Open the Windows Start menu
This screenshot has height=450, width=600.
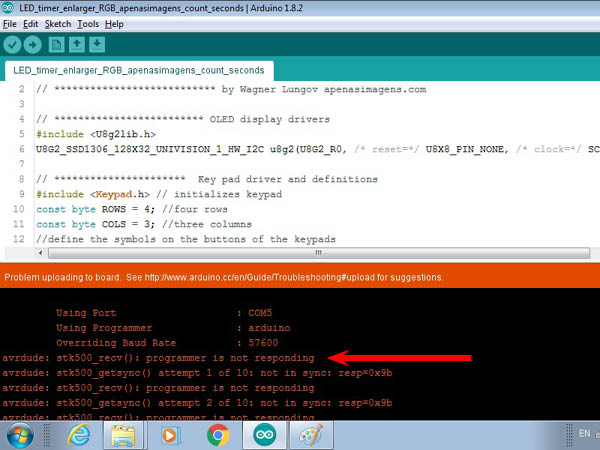coord(22,435)
